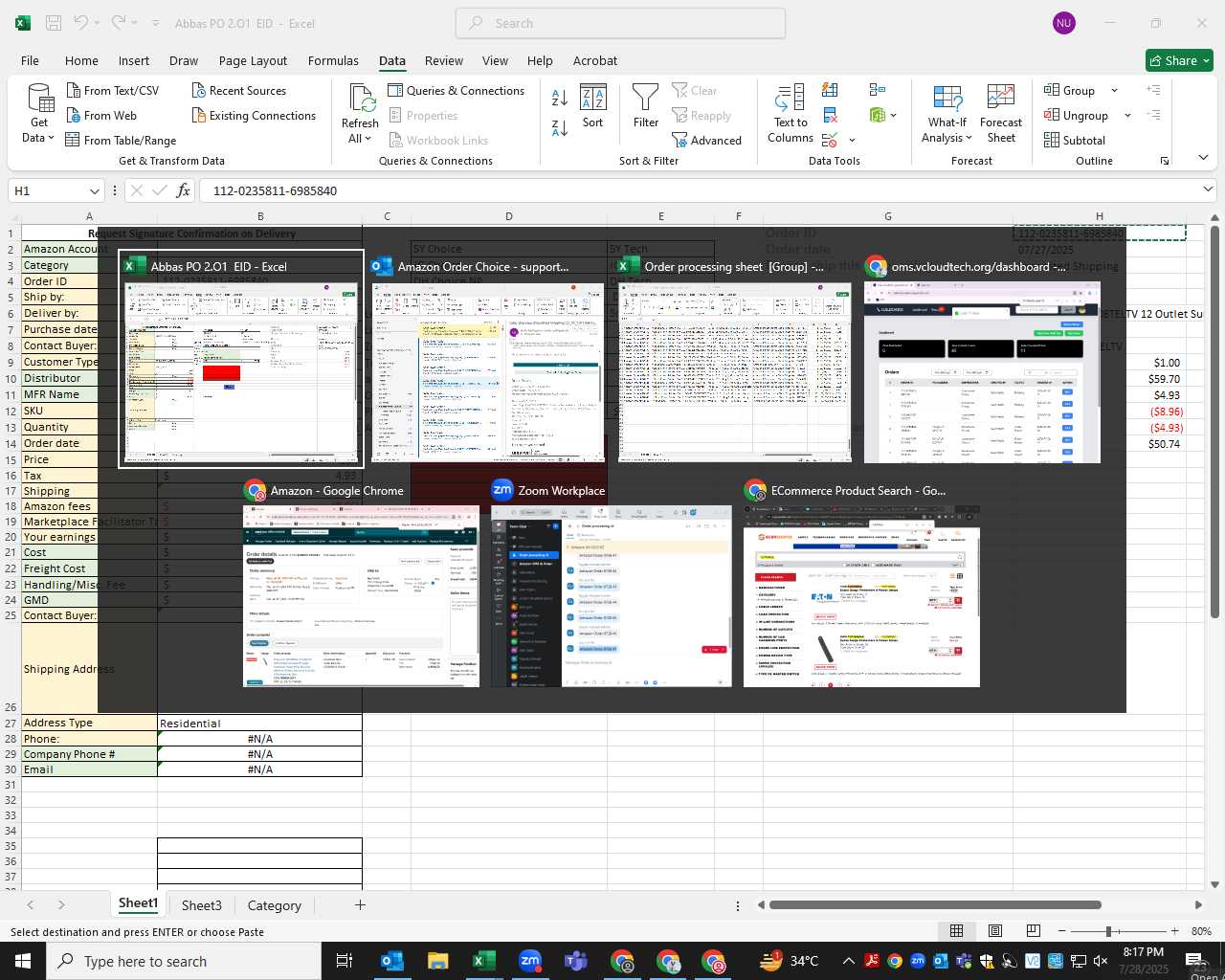This screenshot has height=980, width=1225.
Task: Sort Z to A descending
Action: [x=560, y=127]
